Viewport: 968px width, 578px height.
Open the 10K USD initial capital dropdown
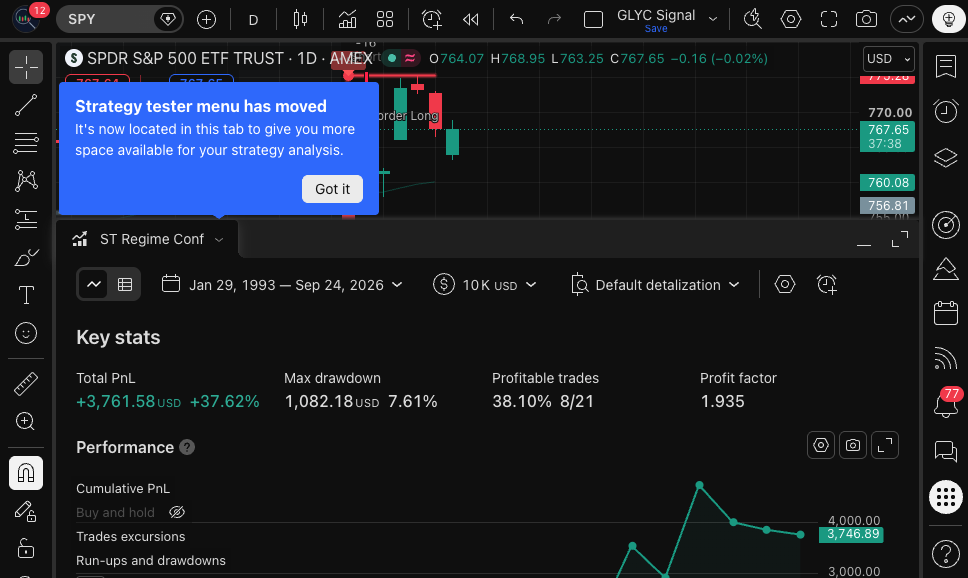point(485,285)
